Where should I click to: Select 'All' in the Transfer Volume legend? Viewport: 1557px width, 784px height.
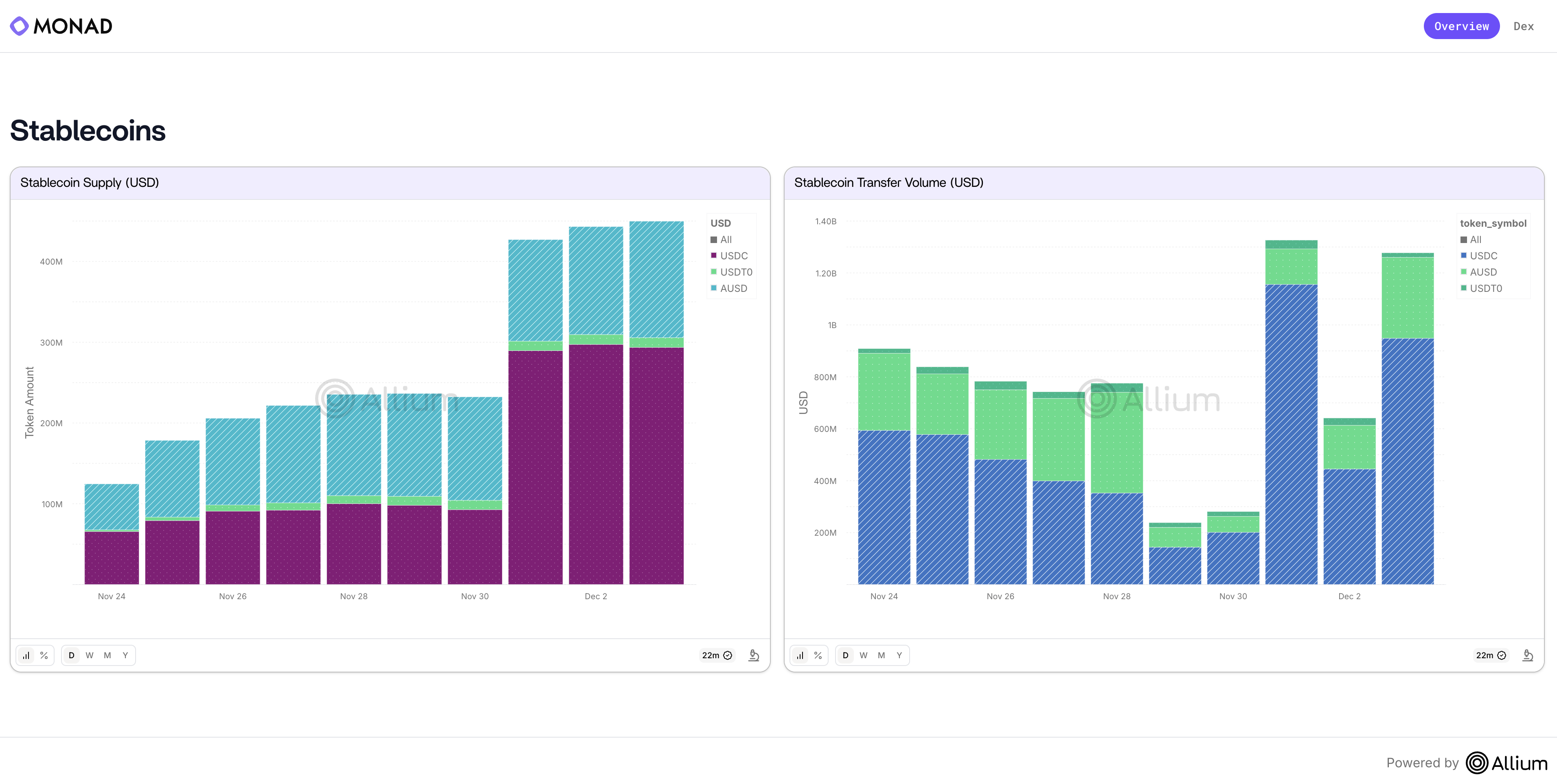tap(1475, 239)
